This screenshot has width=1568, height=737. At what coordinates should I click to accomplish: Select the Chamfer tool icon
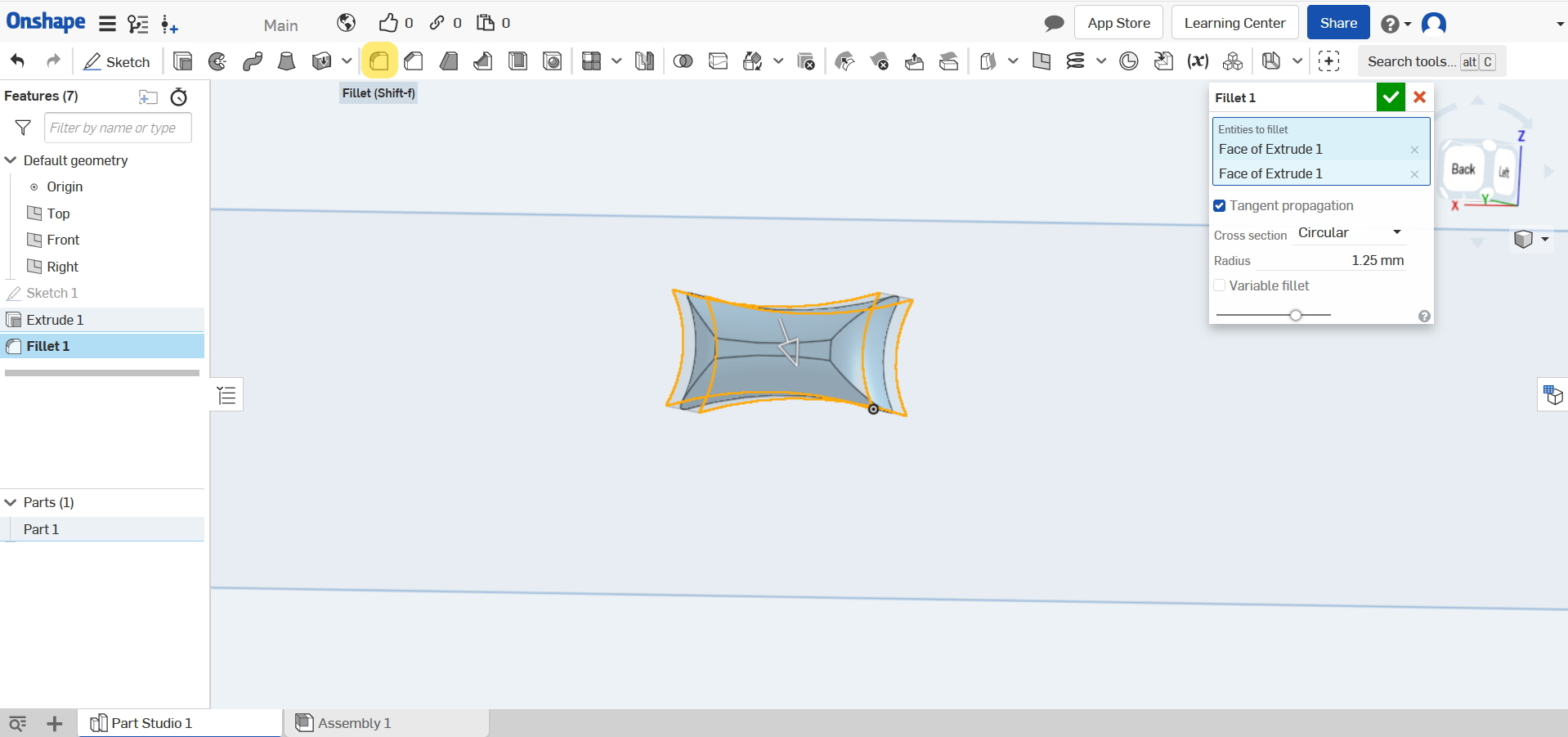click(414, 61)
